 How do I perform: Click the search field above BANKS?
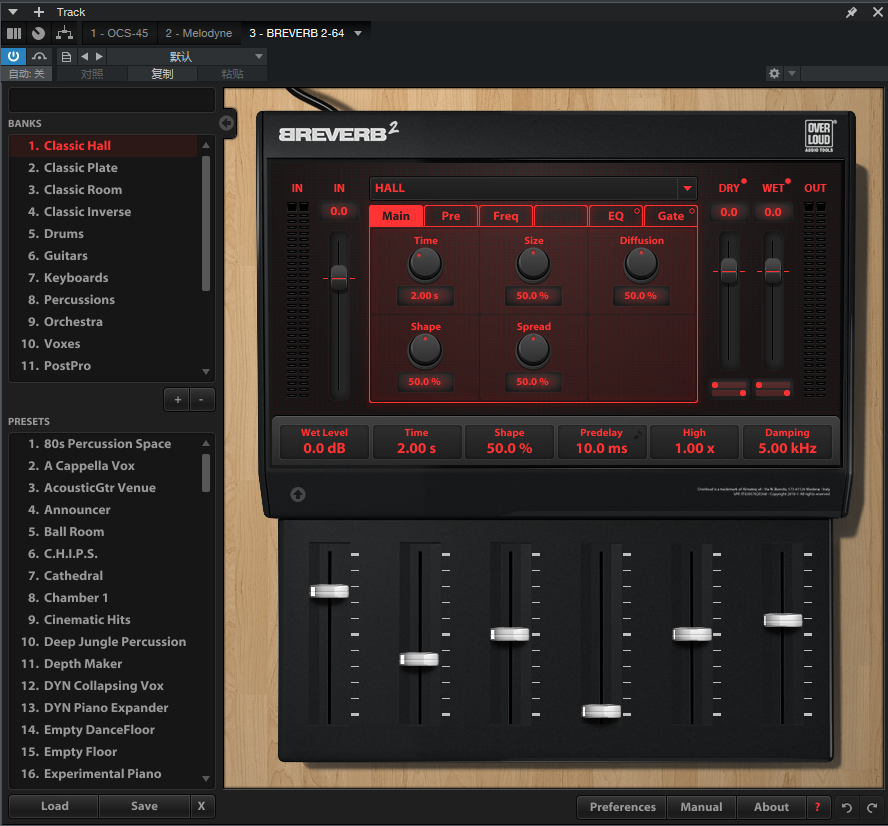pos(112,100)
